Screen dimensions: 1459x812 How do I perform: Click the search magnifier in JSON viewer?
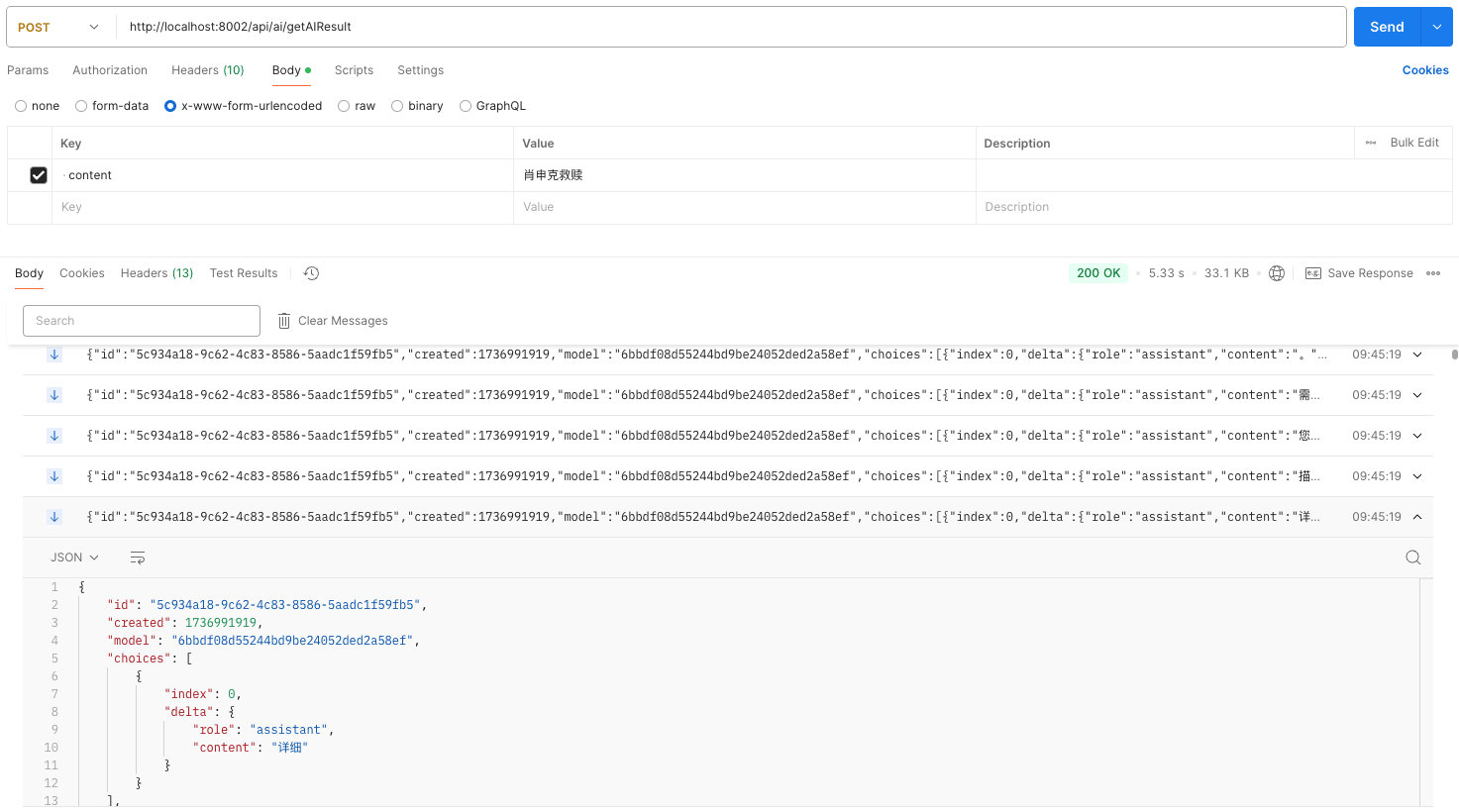click(x=1413, y=558)
